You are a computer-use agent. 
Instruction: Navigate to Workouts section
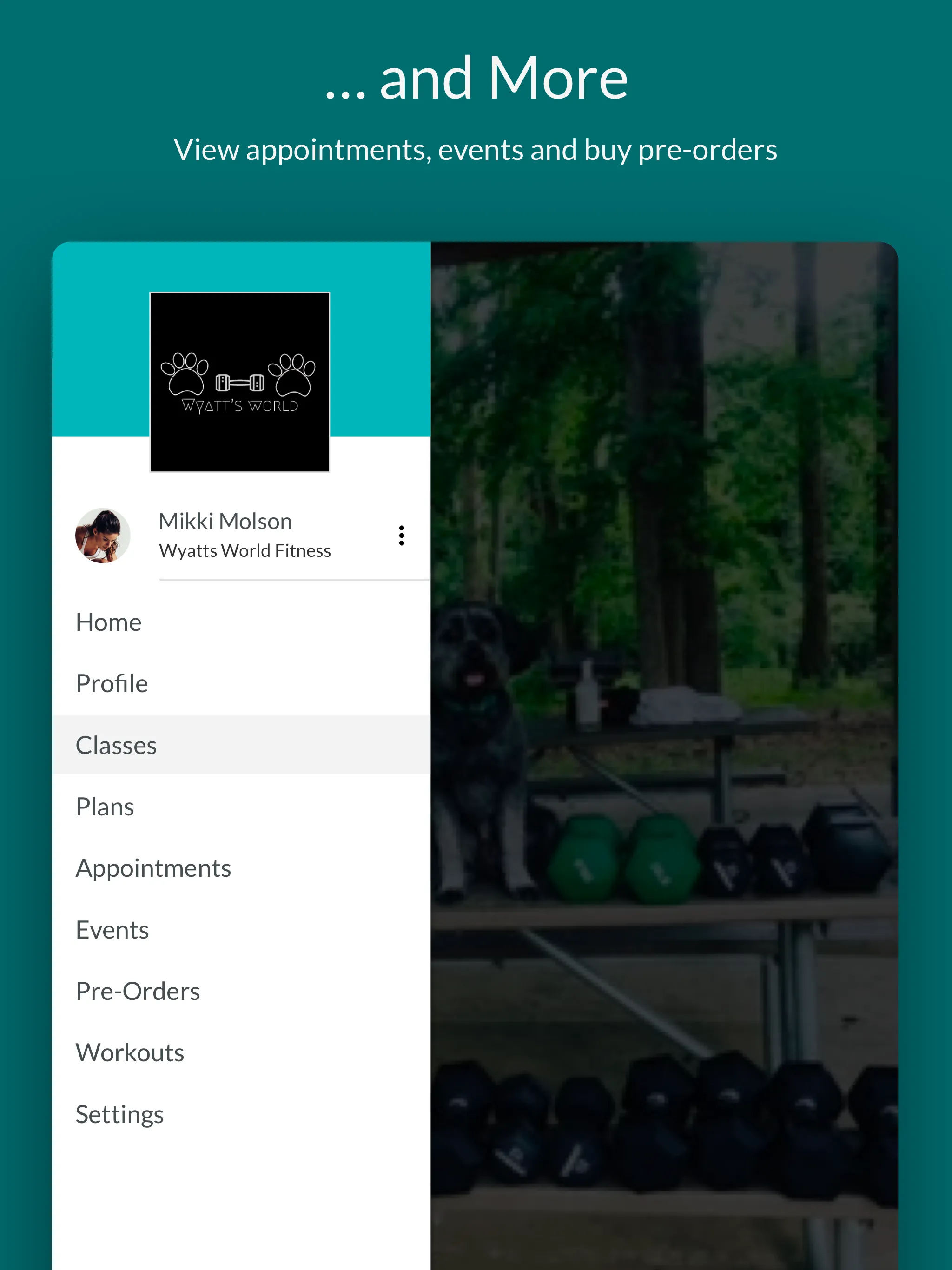click(131, 1051)
